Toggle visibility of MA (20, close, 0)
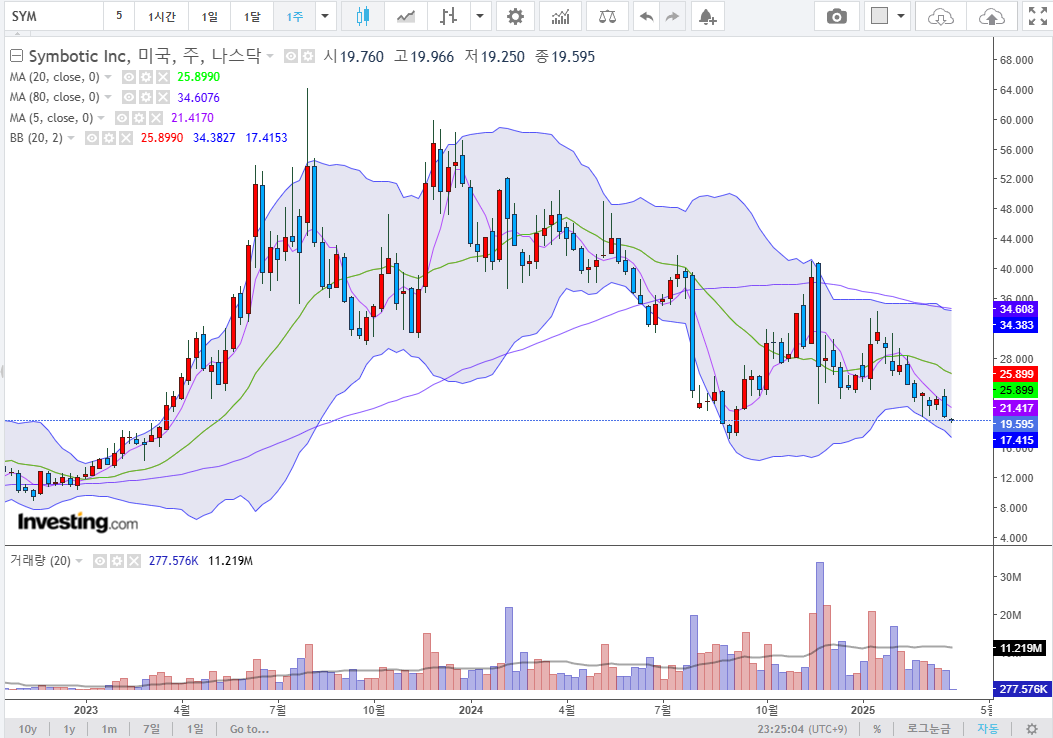 click(128, 77)
